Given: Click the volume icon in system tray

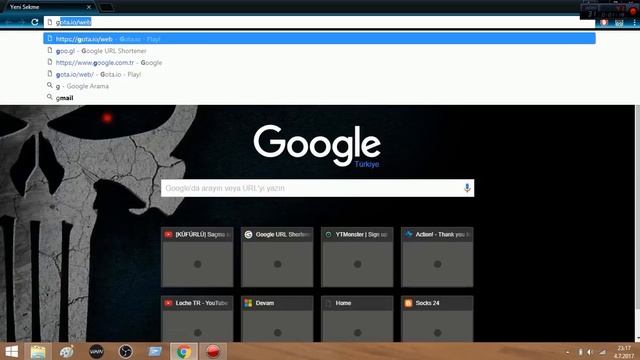Looking at the screenshot, I should 590,352.
